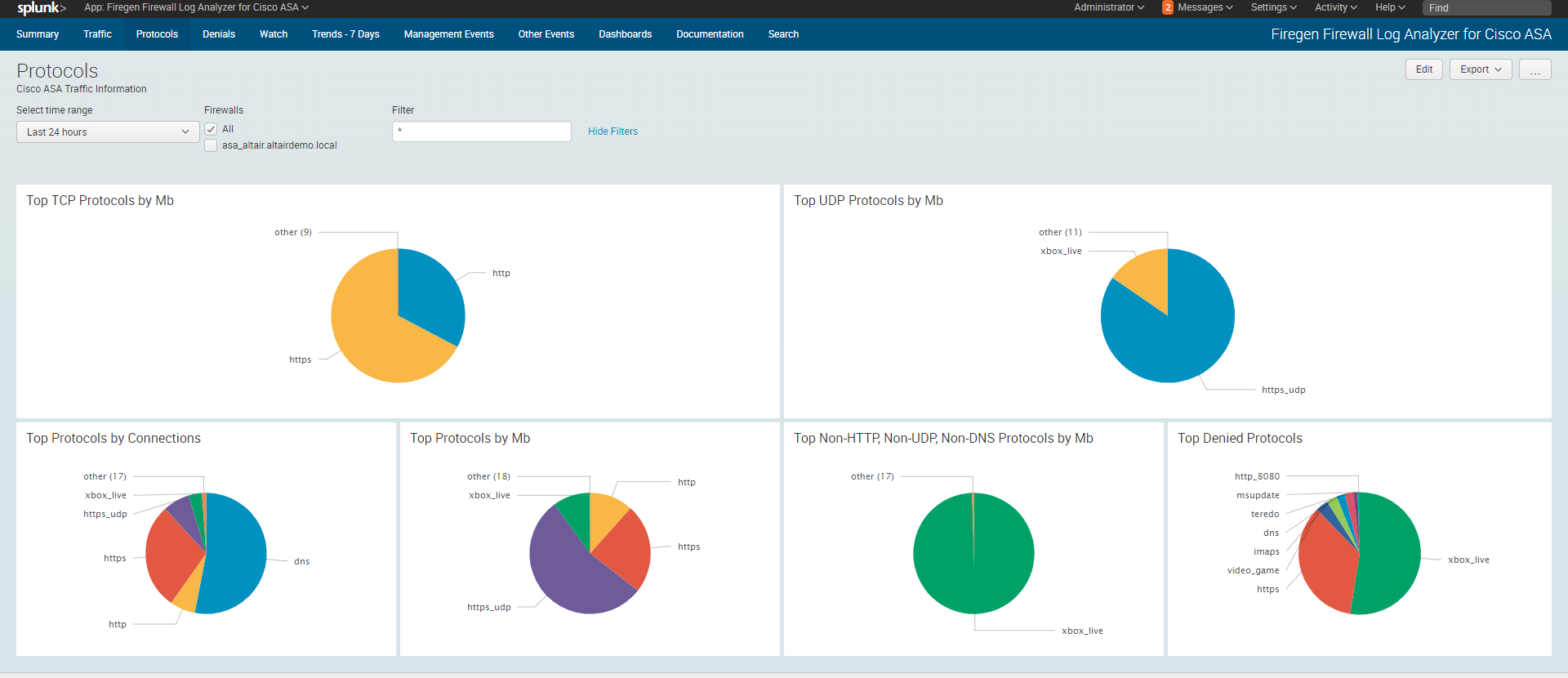
Task: Expand the Messages dropdown
Action: point(1205,7)
